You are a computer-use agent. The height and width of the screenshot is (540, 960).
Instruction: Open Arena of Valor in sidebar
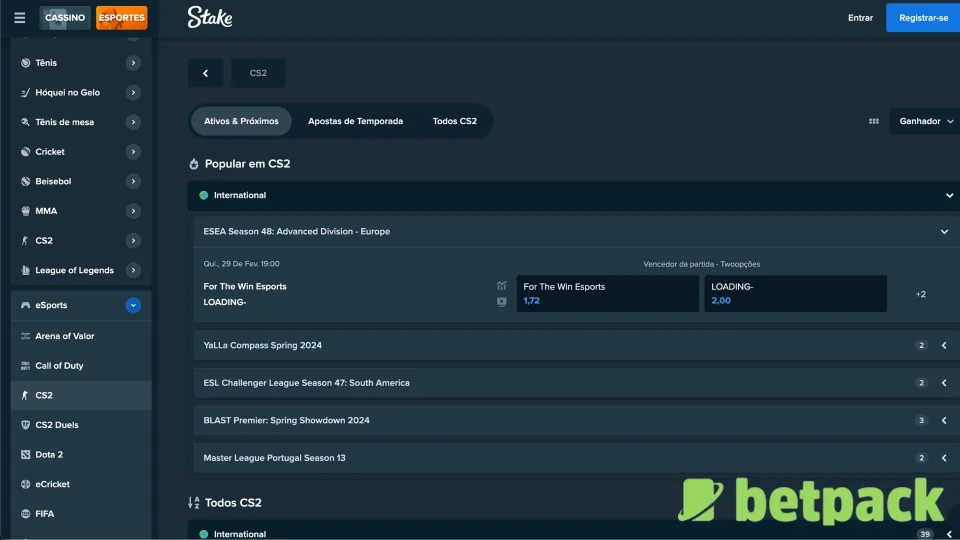tap(81, 336)
